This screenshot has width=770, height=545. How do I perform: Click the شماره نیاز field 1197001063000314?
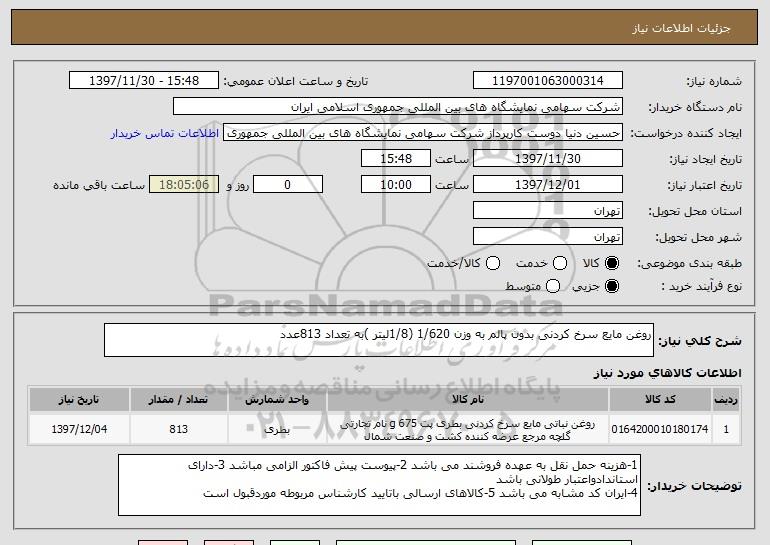click(x=548, y=81)
